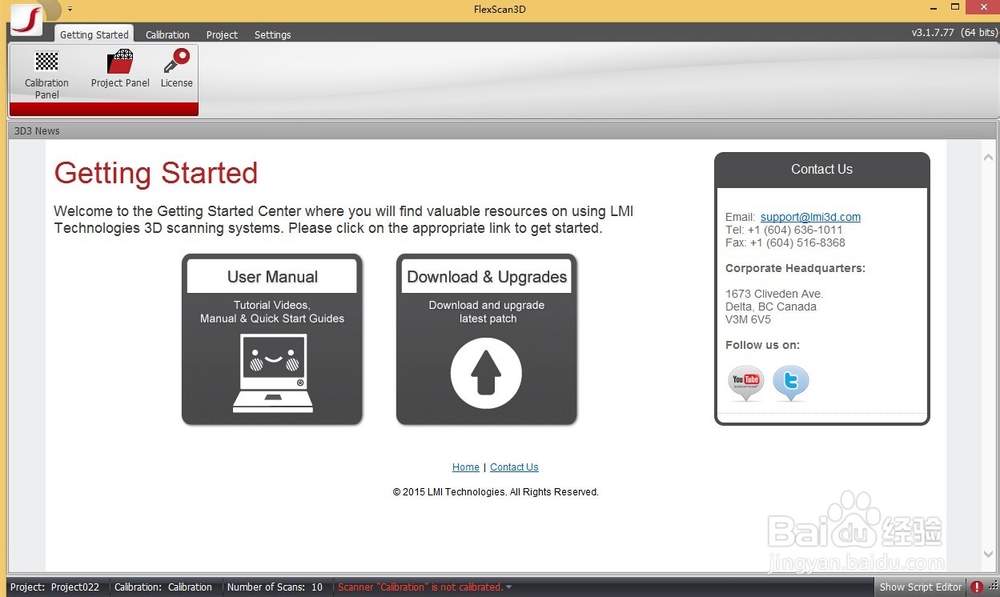Switch to the Getting Started tab

coord(94,34)
